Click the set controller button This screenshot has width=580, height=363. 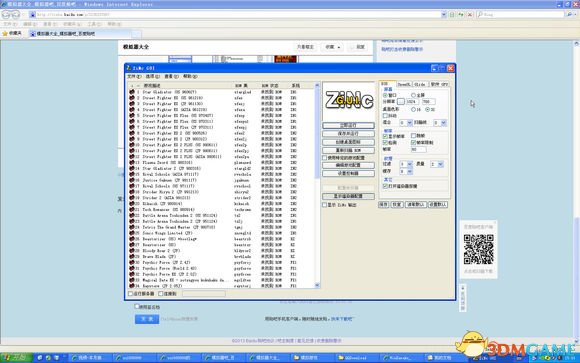pos(348,173)
